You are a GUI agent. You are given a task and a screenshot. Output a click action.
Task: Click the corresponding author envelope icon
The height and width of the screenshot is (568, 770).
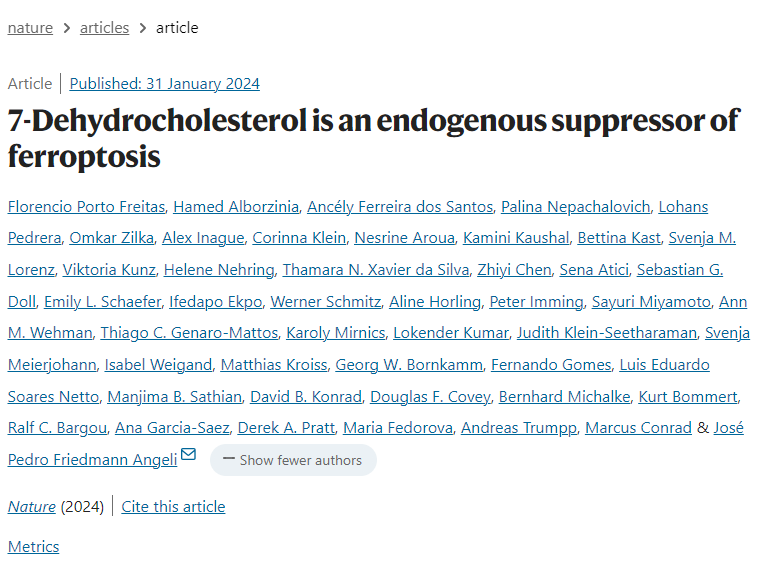(189, 456)
